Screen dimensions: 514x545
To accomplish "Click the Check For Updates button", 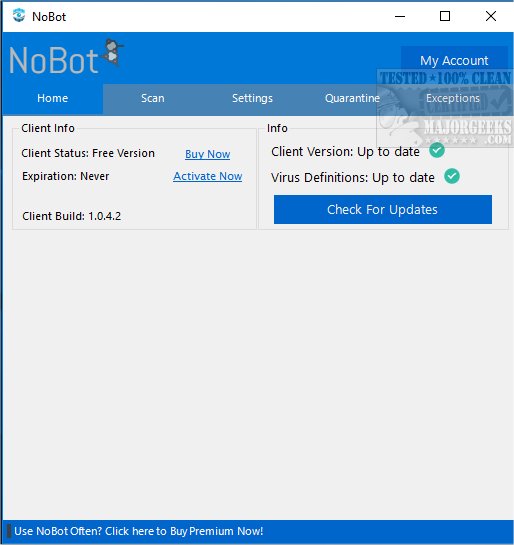I will [x=383, y=210].
